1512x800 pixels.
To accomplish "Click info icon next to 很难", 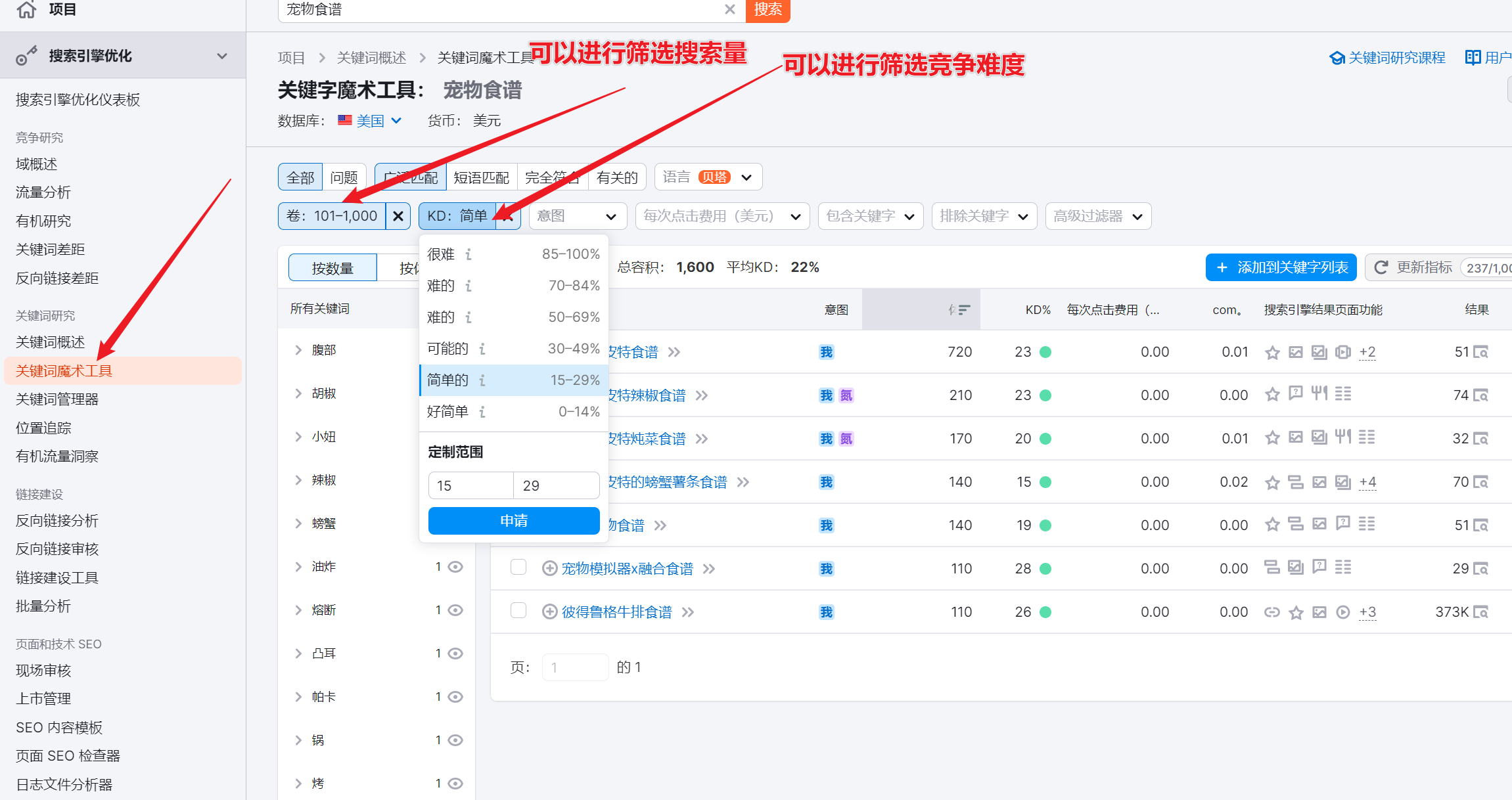I will [469, 254].
